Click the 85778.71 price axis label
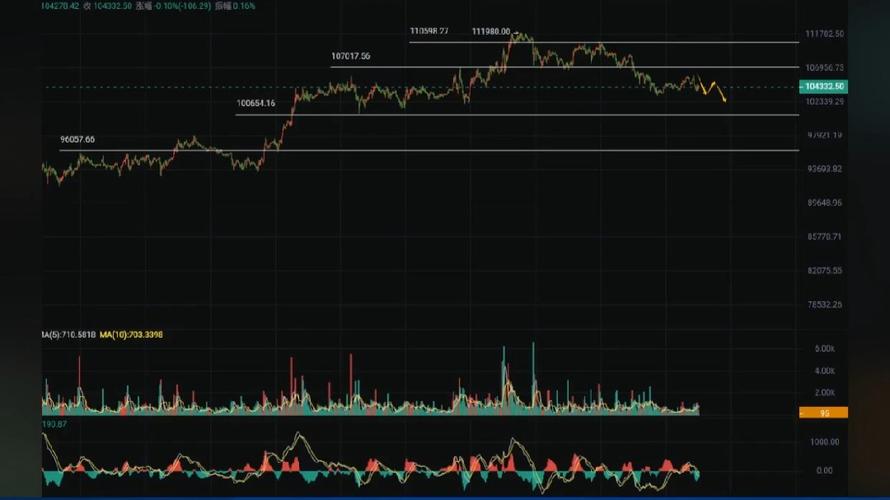 pyautogui.click(x=825, y=237)
